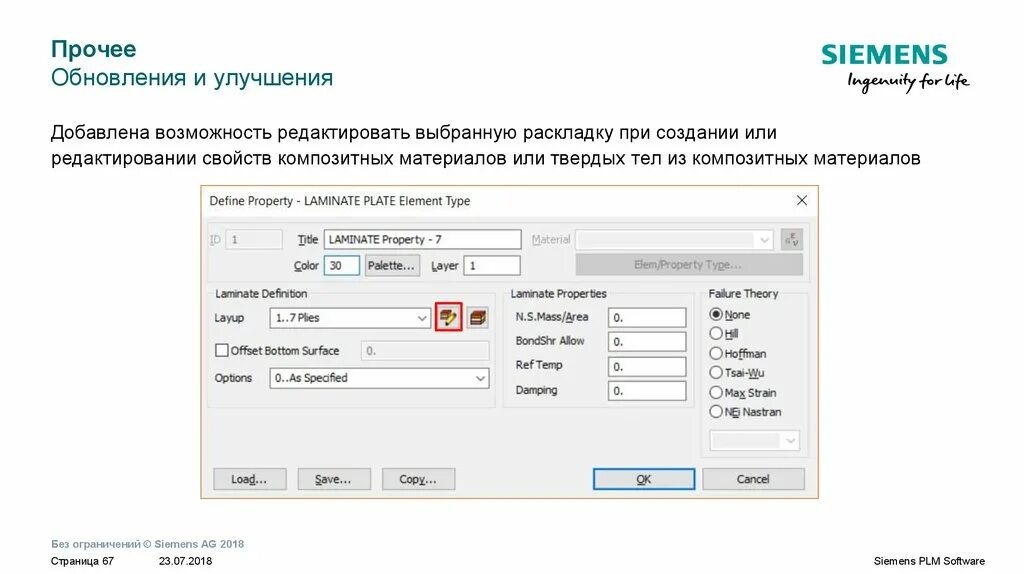The image size is (1024, 574).
Task: Click the material definition icon next to Material
Action: [792, 240]
